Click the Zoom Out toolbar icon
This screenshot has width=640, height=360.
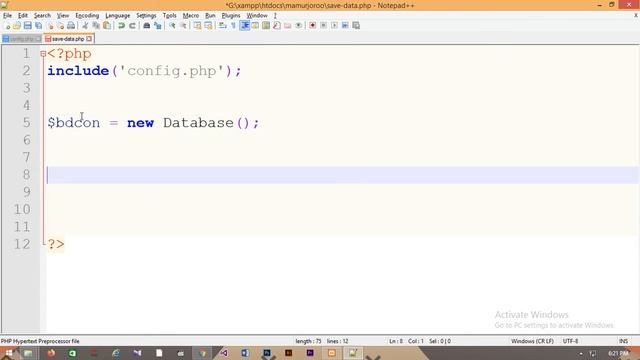point(183,26)
